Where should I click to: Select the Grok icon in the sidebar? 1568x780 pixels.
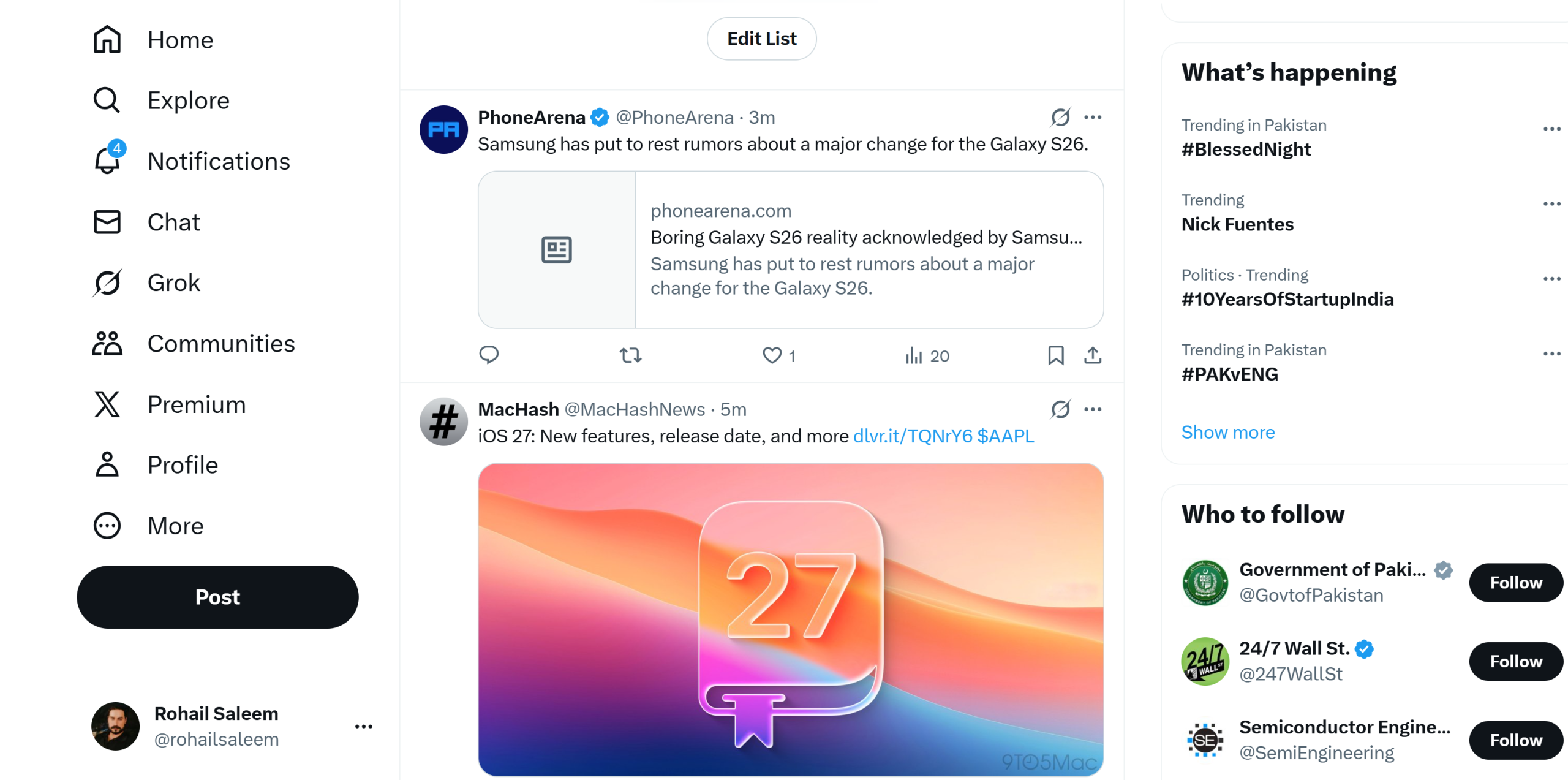[x=107, y=282]
